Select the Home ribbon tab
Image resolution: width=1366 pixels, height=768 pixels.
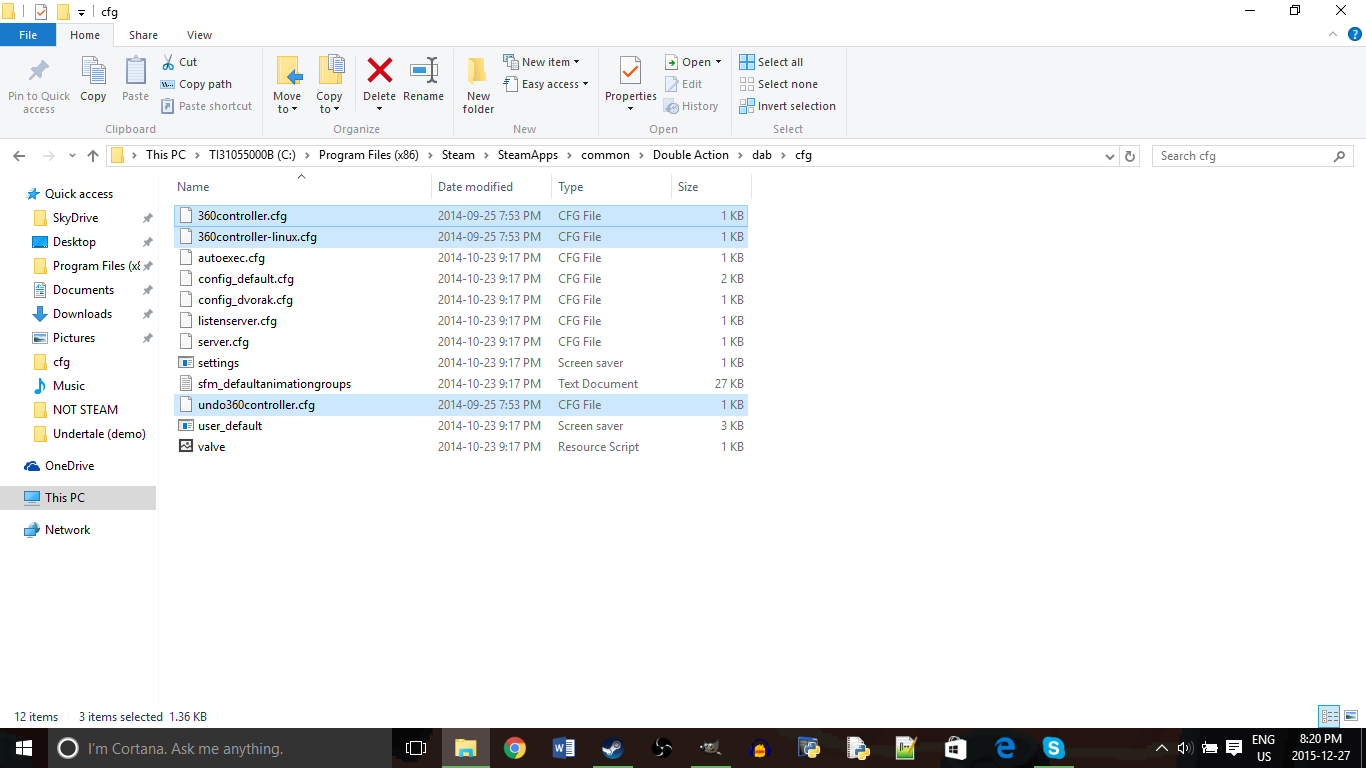pyautogui.click(x=85, y=35)
